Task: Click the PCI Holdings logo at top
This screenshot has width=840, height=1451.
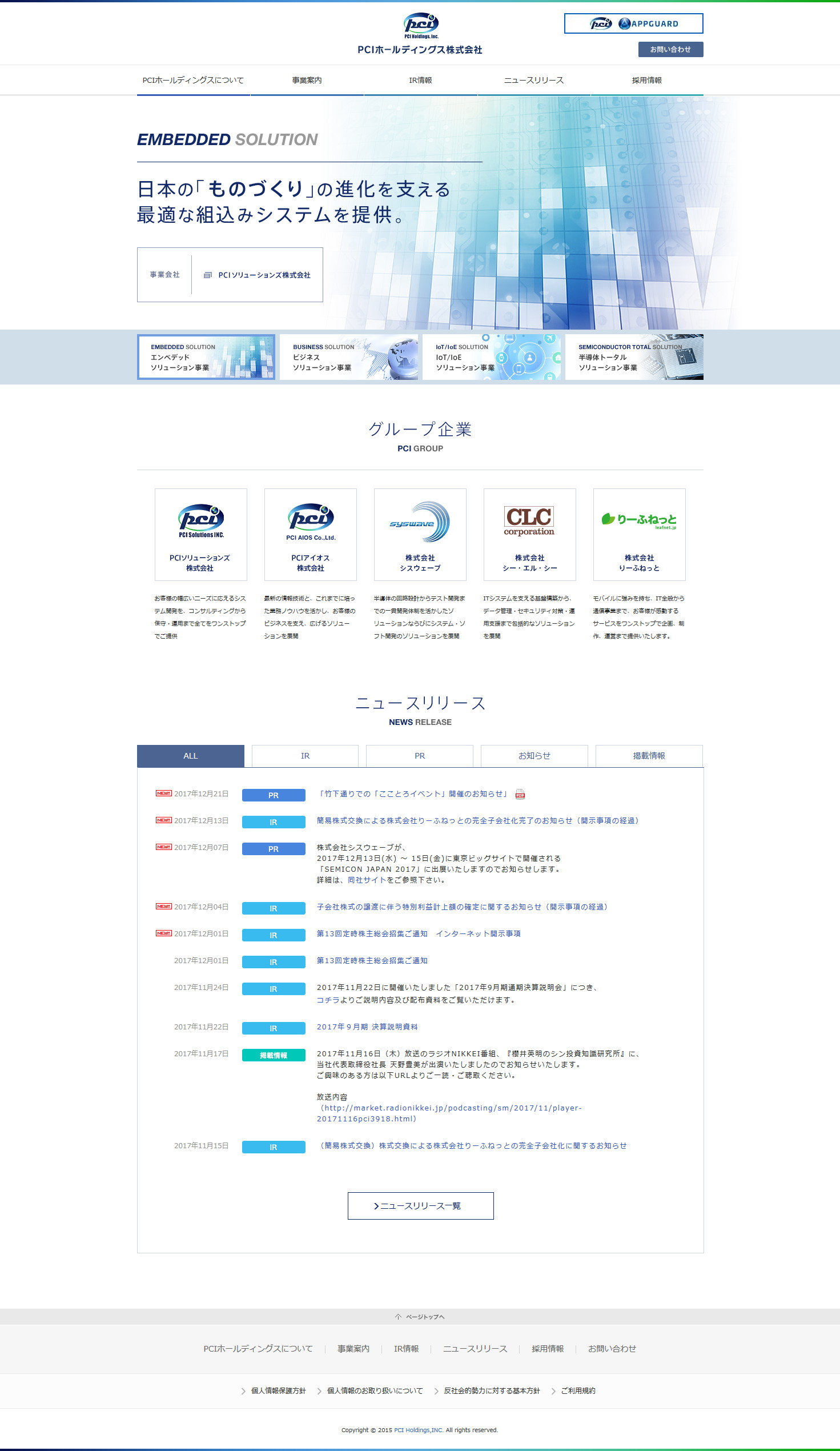Action: tap(420, 34)
